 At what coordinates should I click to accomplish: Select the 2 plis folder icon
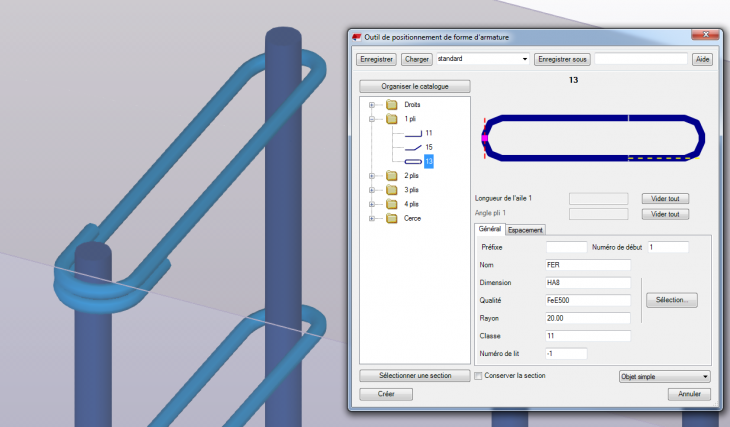click(392, 176)
